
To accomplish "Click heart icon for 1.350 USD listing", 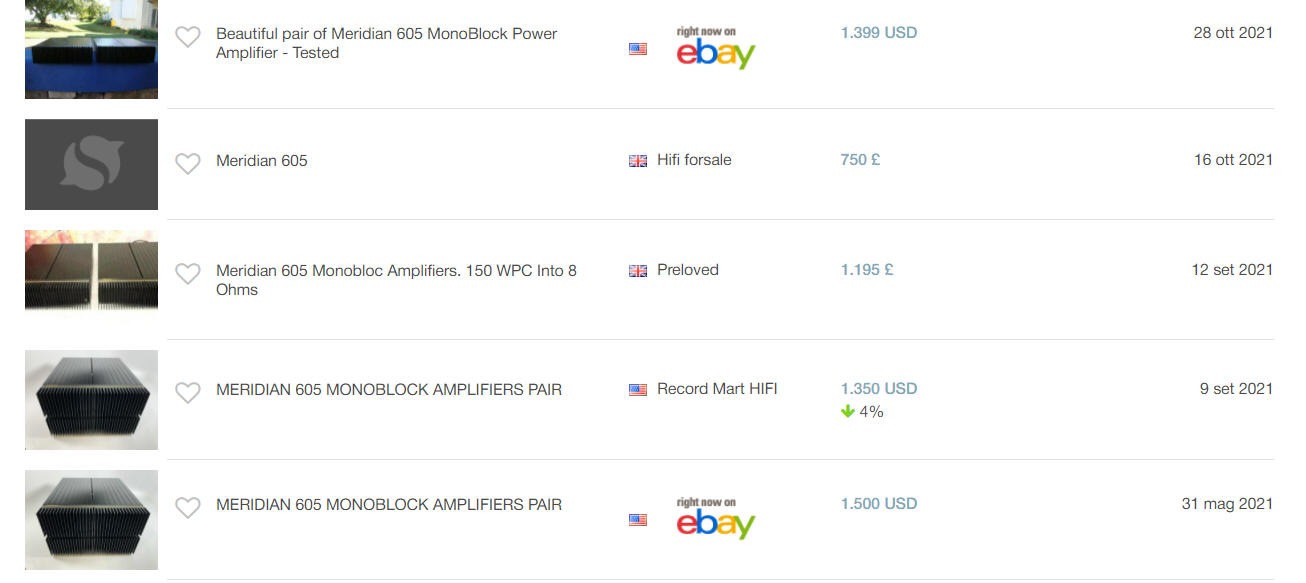I will tap(188, 393).
